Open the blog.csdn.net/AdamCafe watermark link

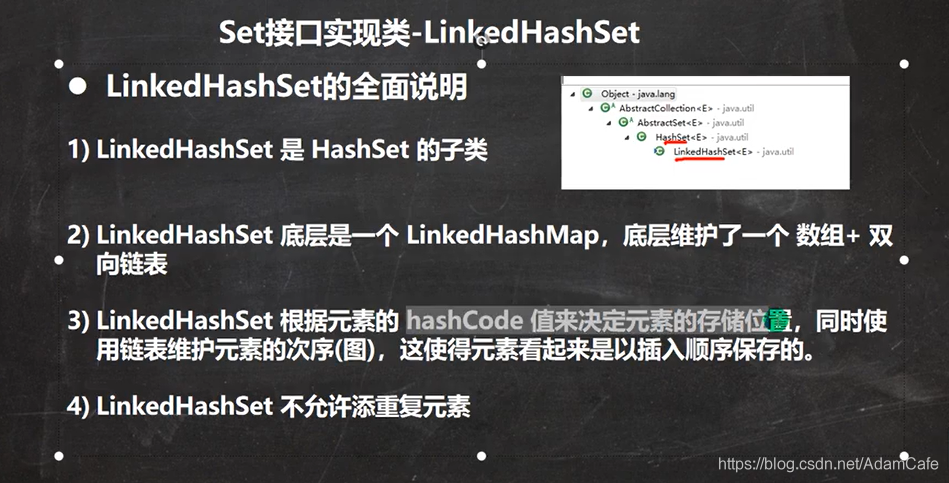click(x=828, y=464)
